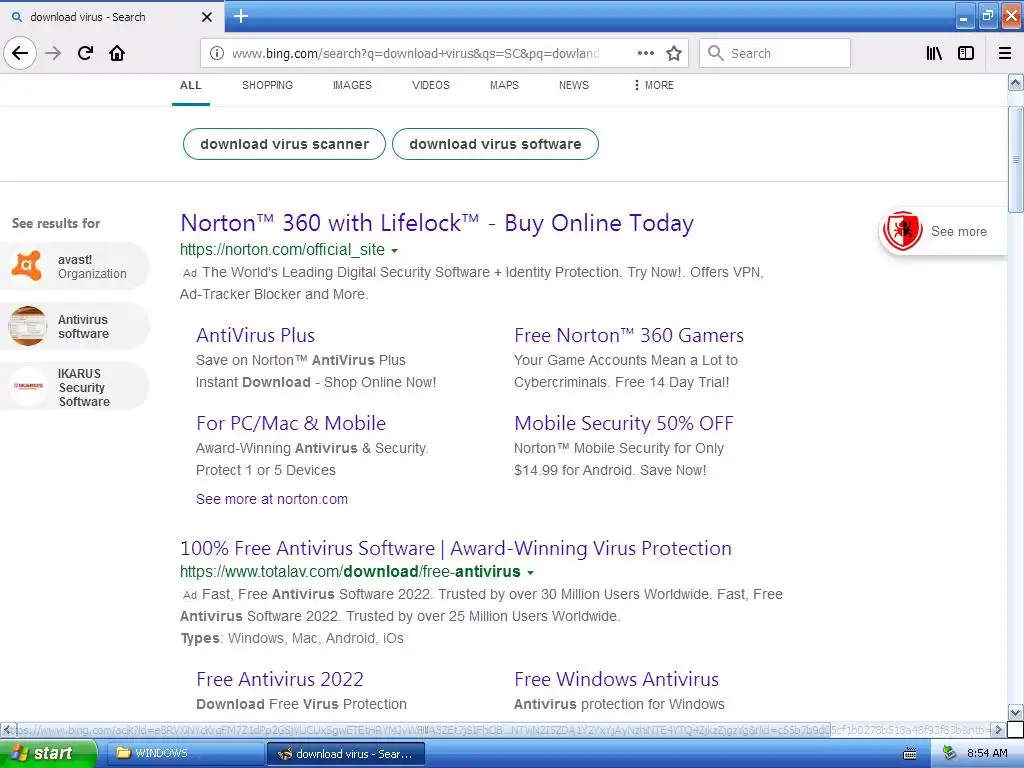
Task: Click totalav.com download green URL
Action: pos(350,571)
